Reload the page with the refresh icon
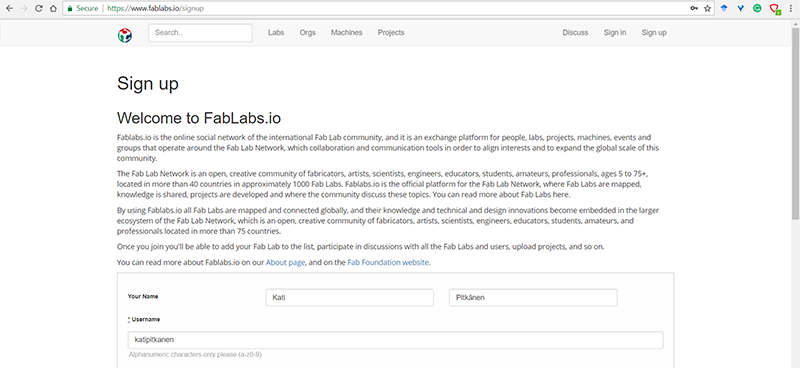This screenshot has width=800, height=368. 39,8
